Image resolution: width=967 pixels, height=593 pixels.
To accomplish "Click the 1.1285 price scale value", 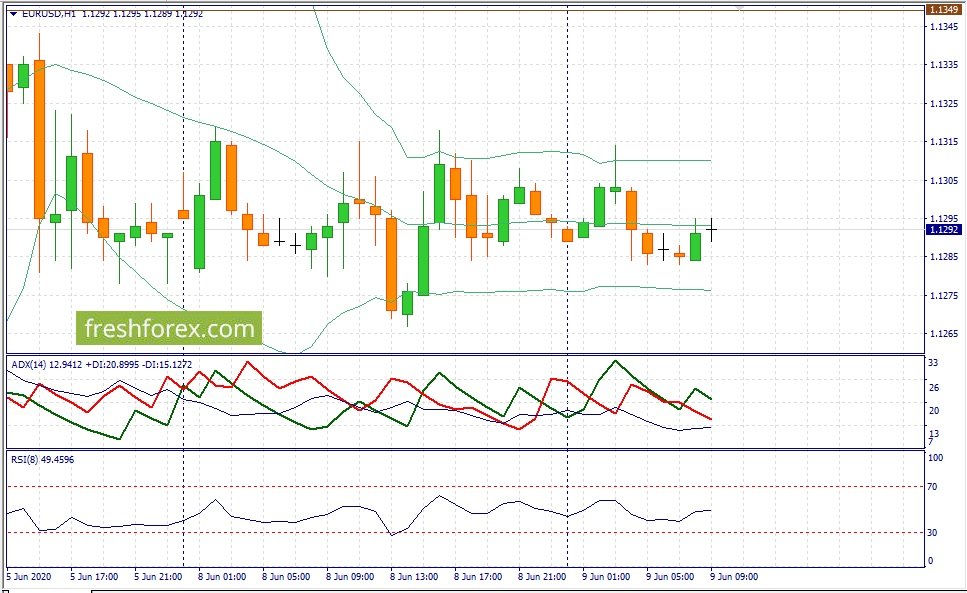I will [x=944, y=257].
